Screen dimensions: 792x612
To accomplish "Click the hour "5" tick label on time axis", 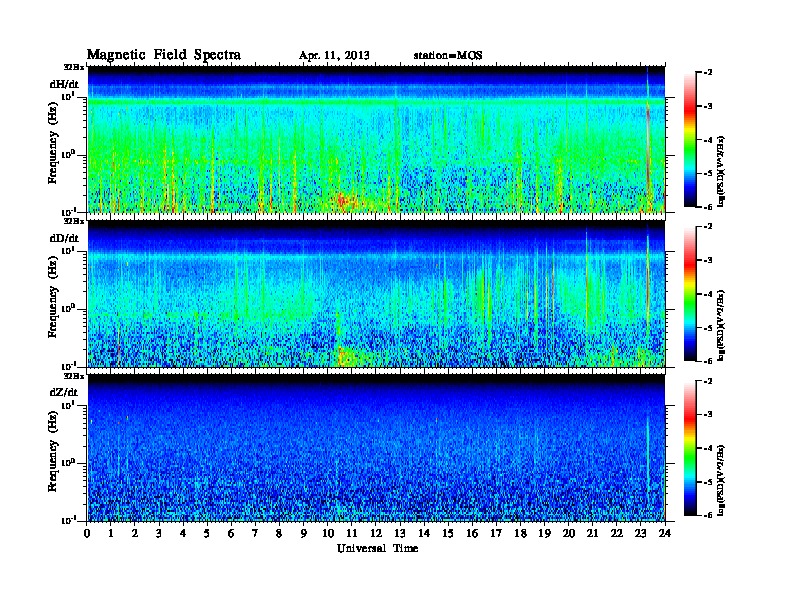I will [x=207, y=533].
